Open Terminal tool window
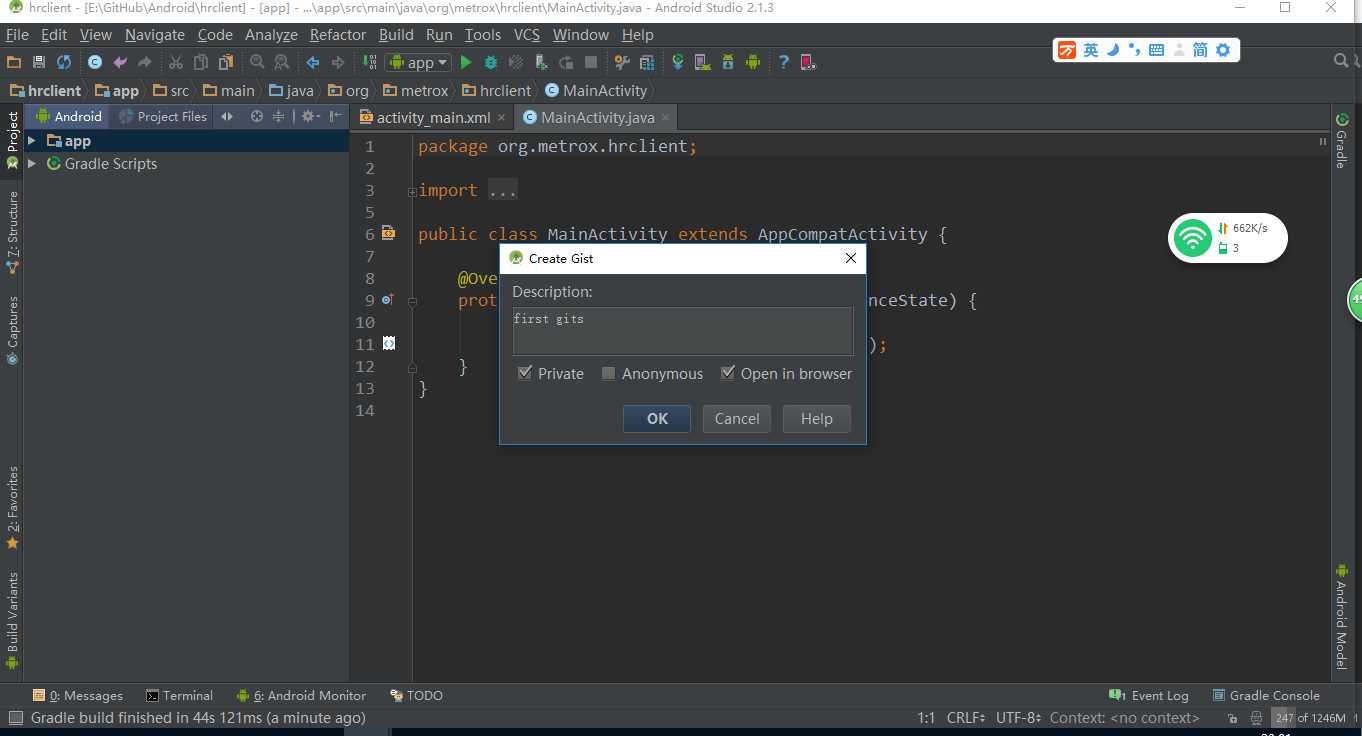This screenshot has height=736, width=1362. coord(179,695)
